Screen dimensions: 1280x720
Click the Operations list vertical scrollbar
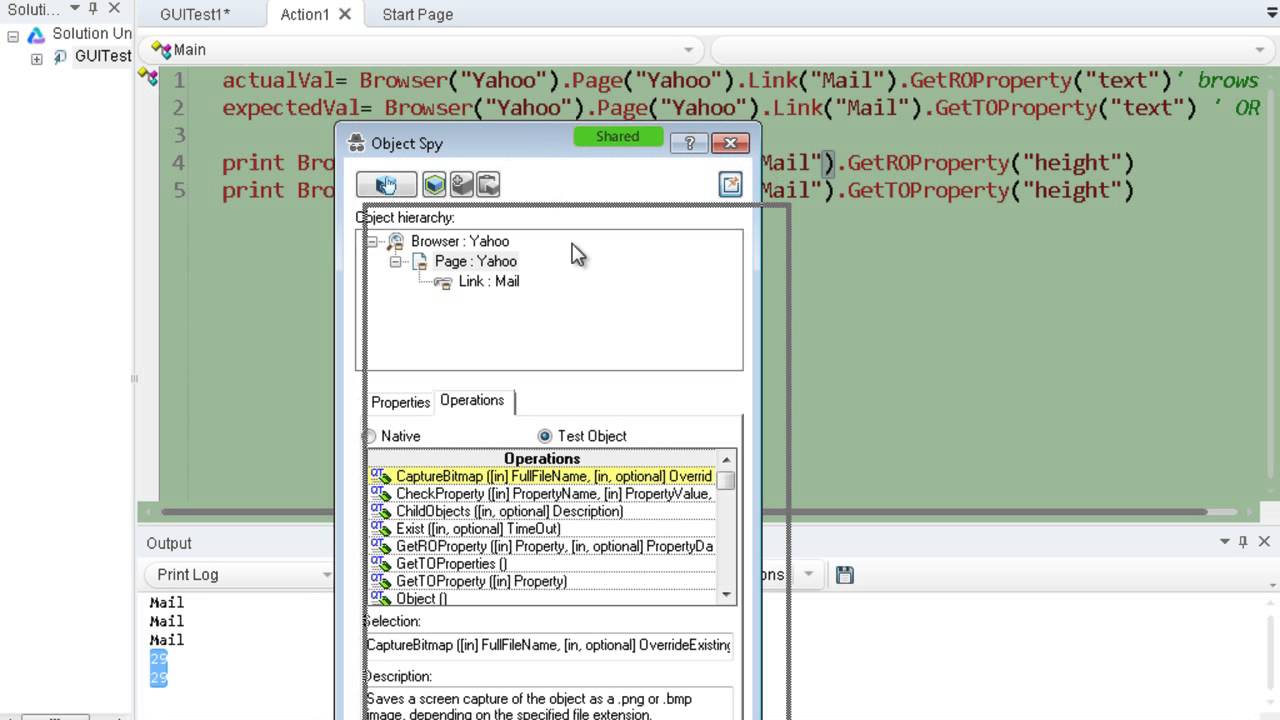[x=727, y=528]
